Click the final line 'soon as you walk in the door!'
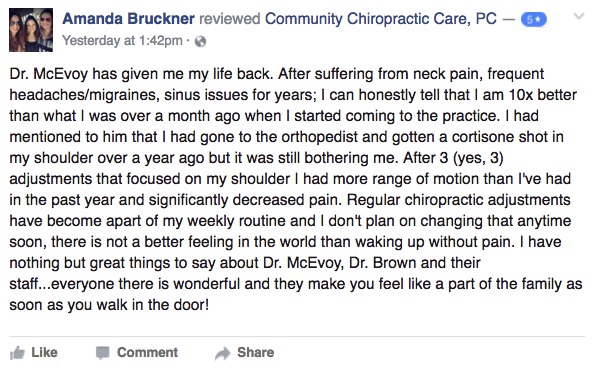592x368 pixels. coord(109,305)
